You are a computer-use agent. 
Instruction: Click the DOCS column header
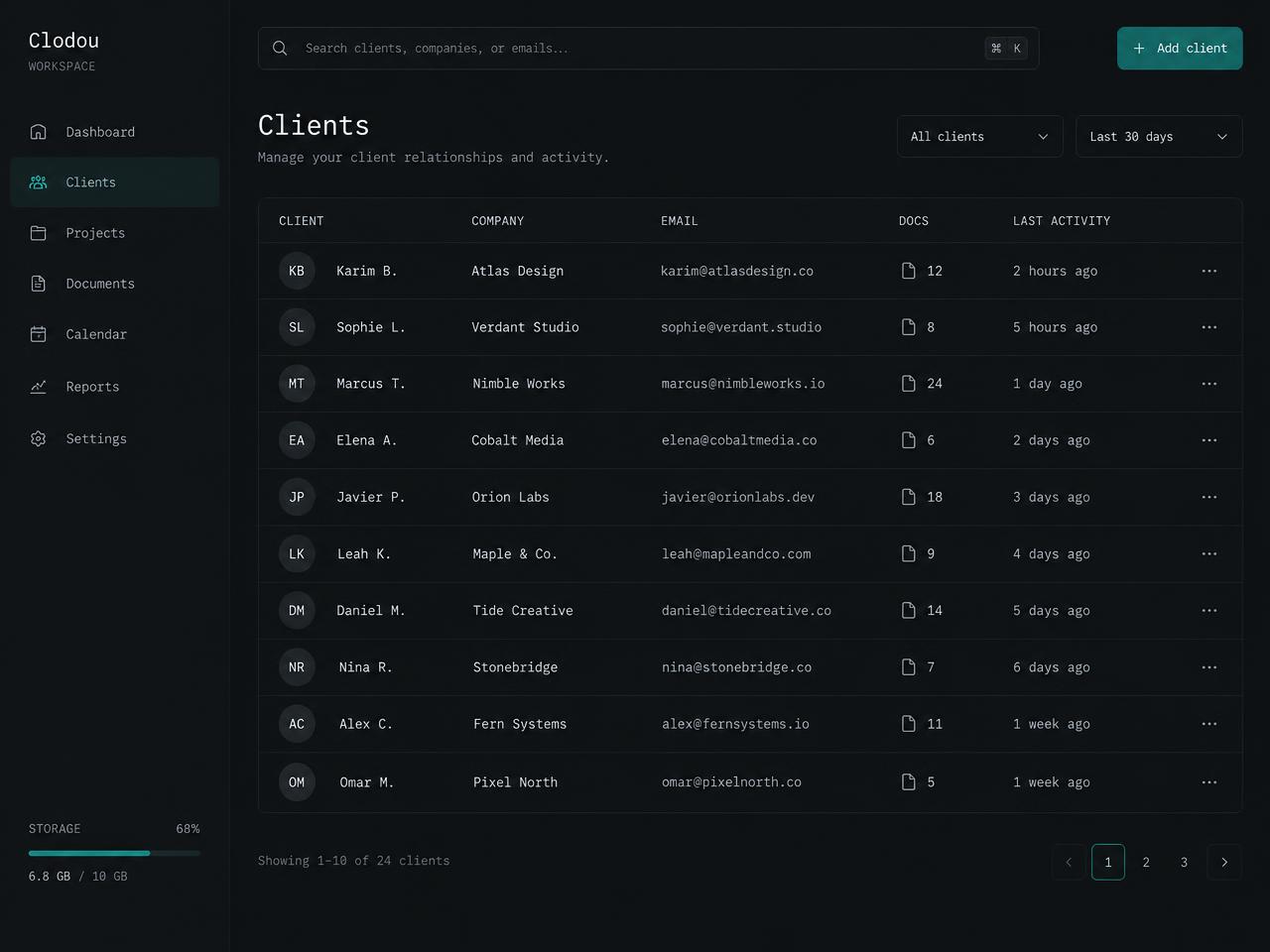(914, 221)
